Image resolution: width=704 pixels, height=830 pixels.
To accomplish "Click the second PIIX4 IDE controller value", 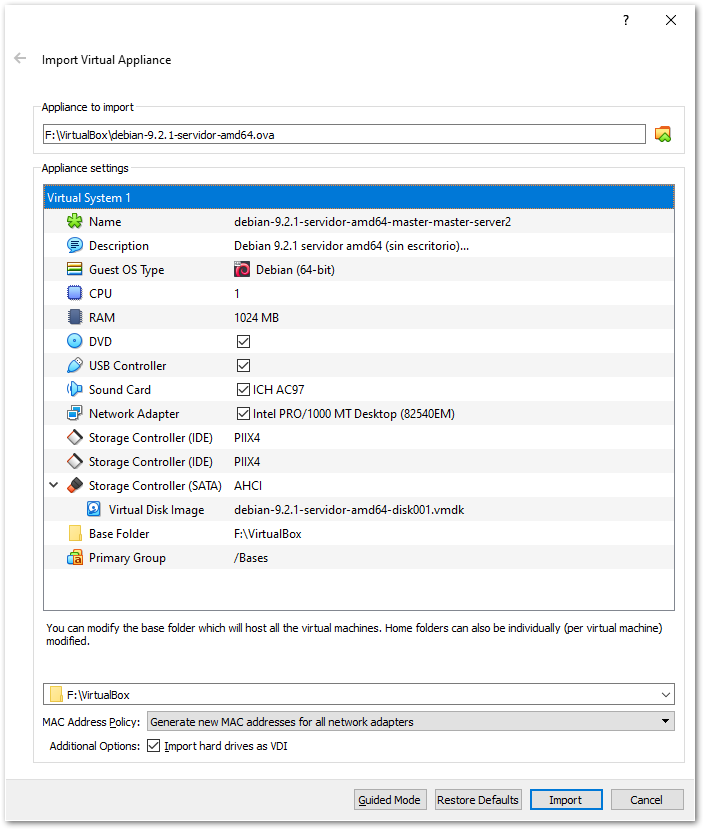I will (247, 462).
